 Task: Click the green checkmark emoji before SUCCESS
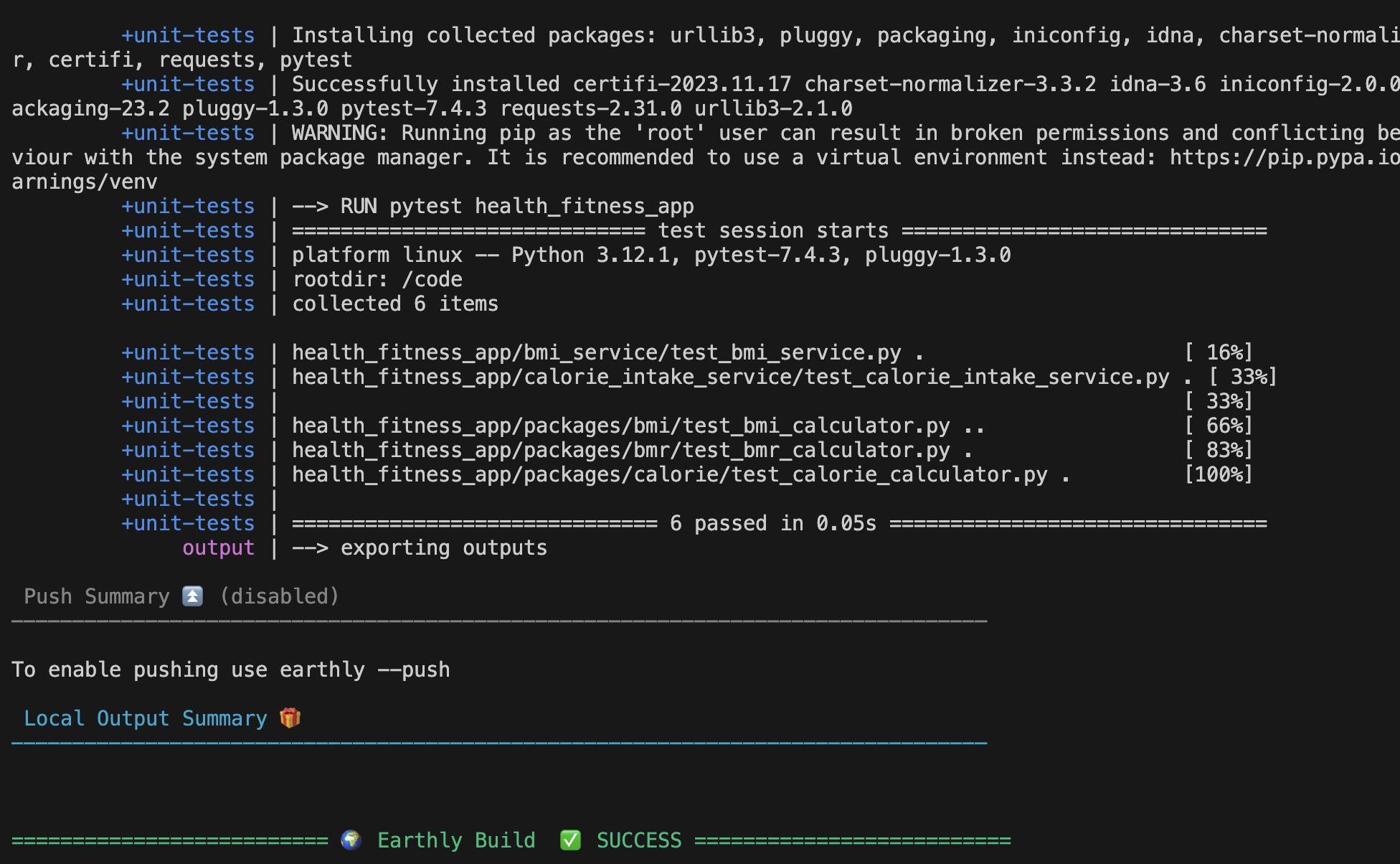[570, 840]
